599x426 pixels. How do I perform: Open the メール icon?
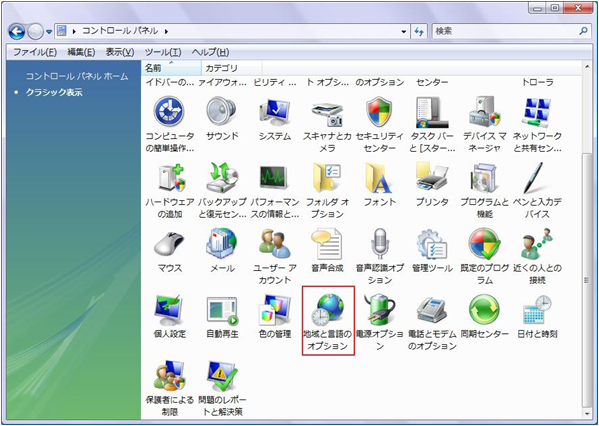tap(222, 244)
